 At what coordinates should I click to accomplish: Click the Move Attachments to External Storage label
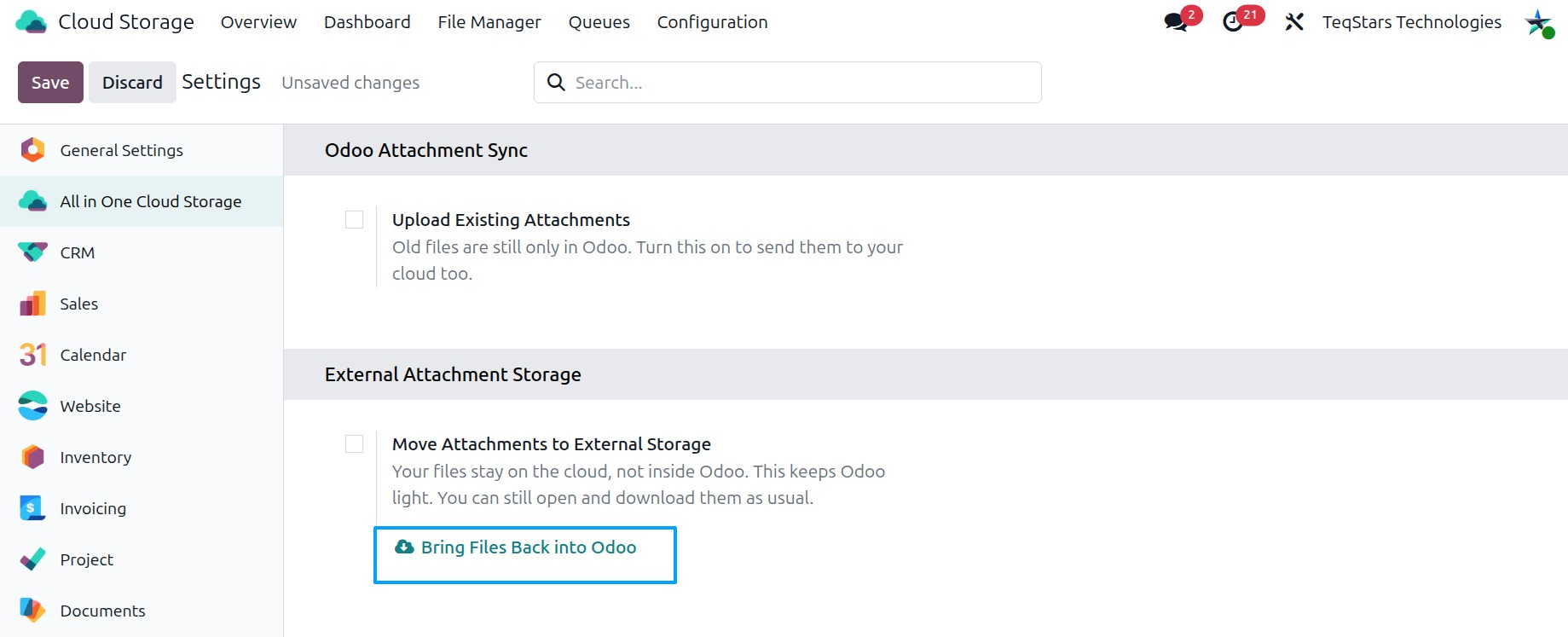[552, 444]
